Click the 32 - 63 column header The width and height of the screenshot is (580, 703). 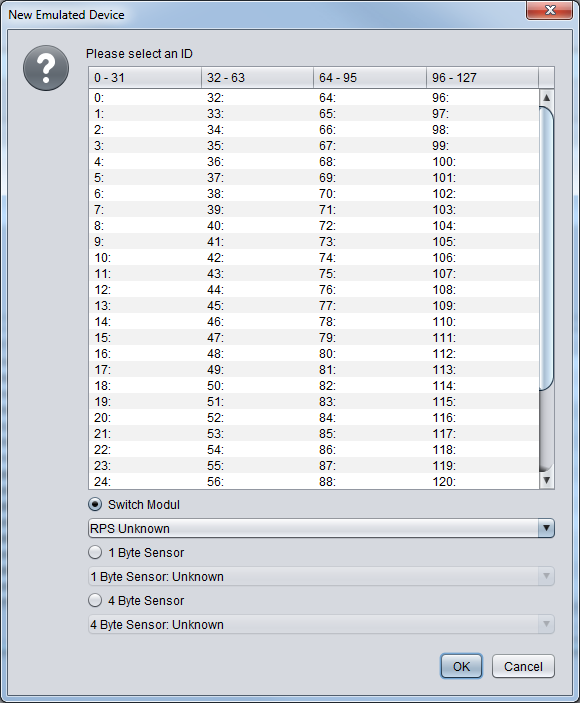[x=258, y=78]
